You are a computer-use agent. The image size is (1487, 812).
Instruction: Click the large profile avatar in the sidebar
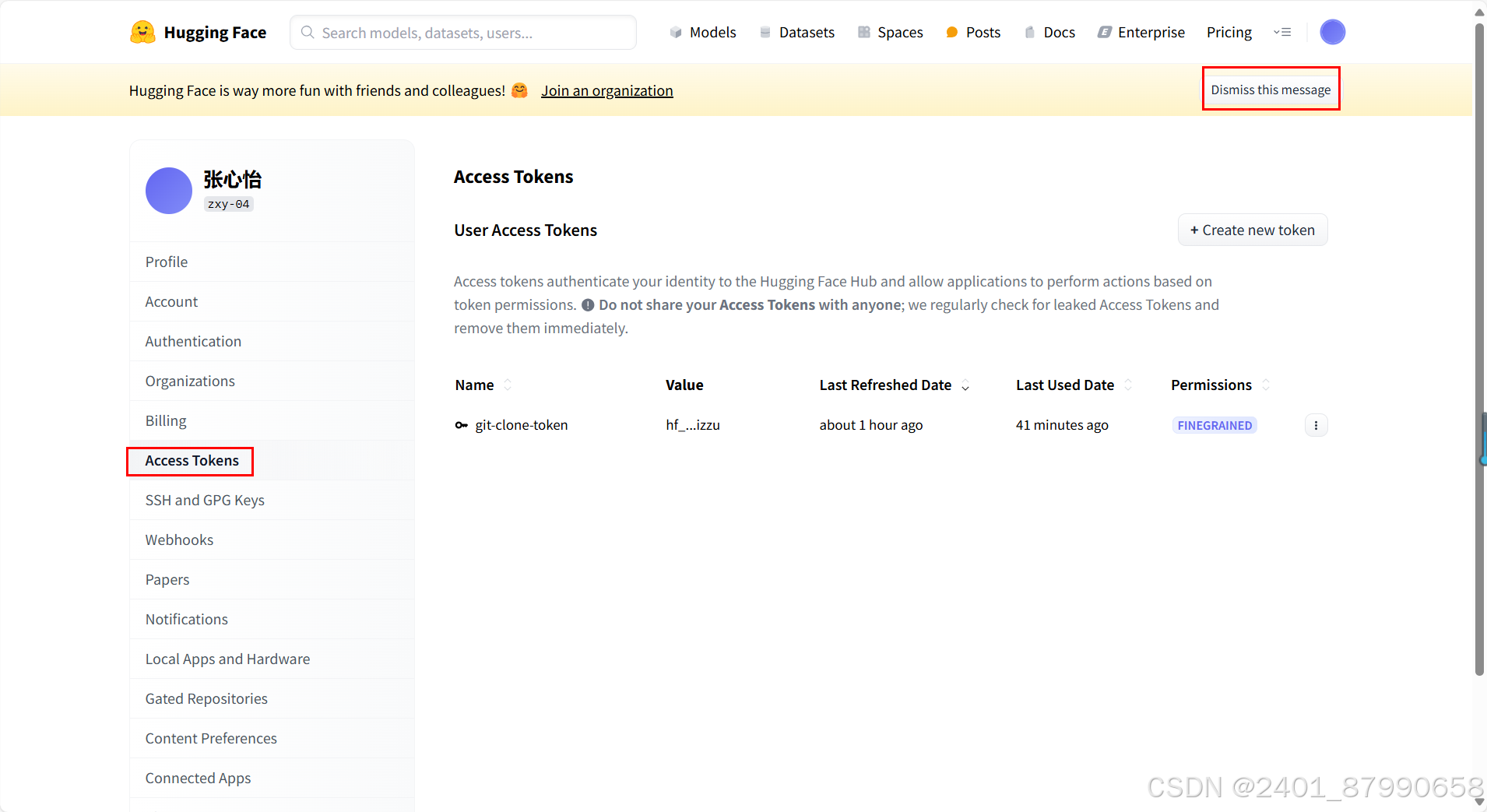(x=169, y=191)
